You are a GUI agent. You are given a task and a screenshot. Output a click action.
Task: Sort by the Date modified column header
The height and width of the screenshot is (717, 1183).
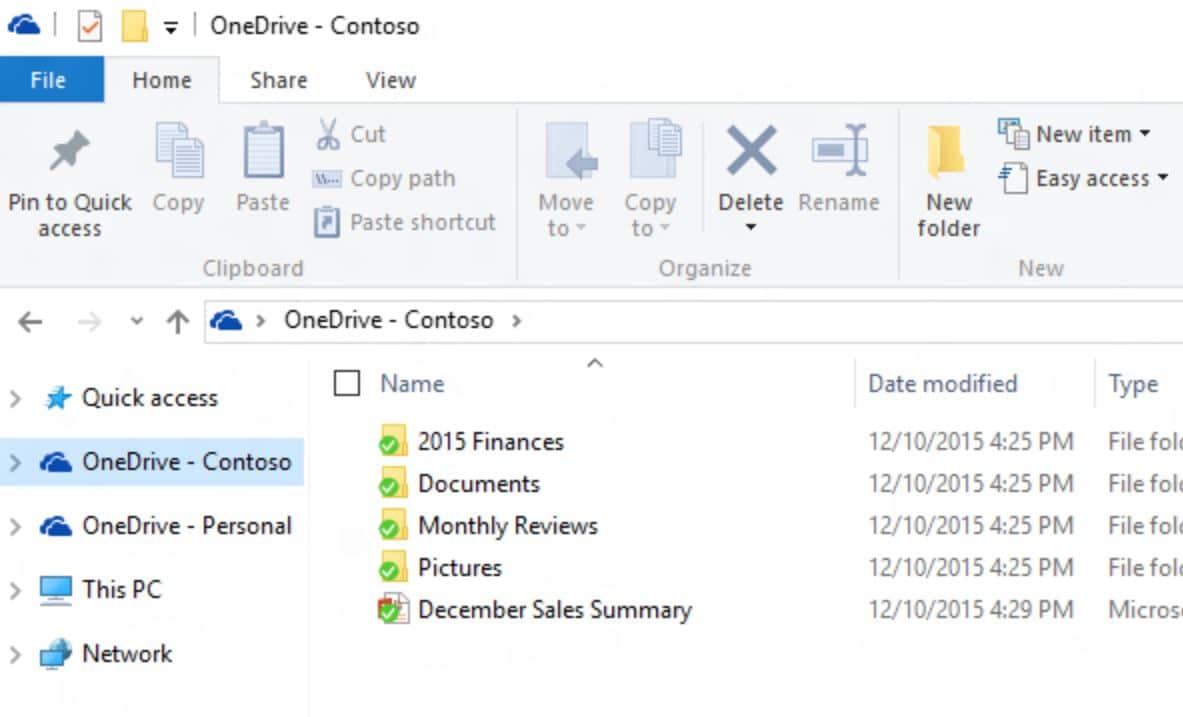click(942, 384)
